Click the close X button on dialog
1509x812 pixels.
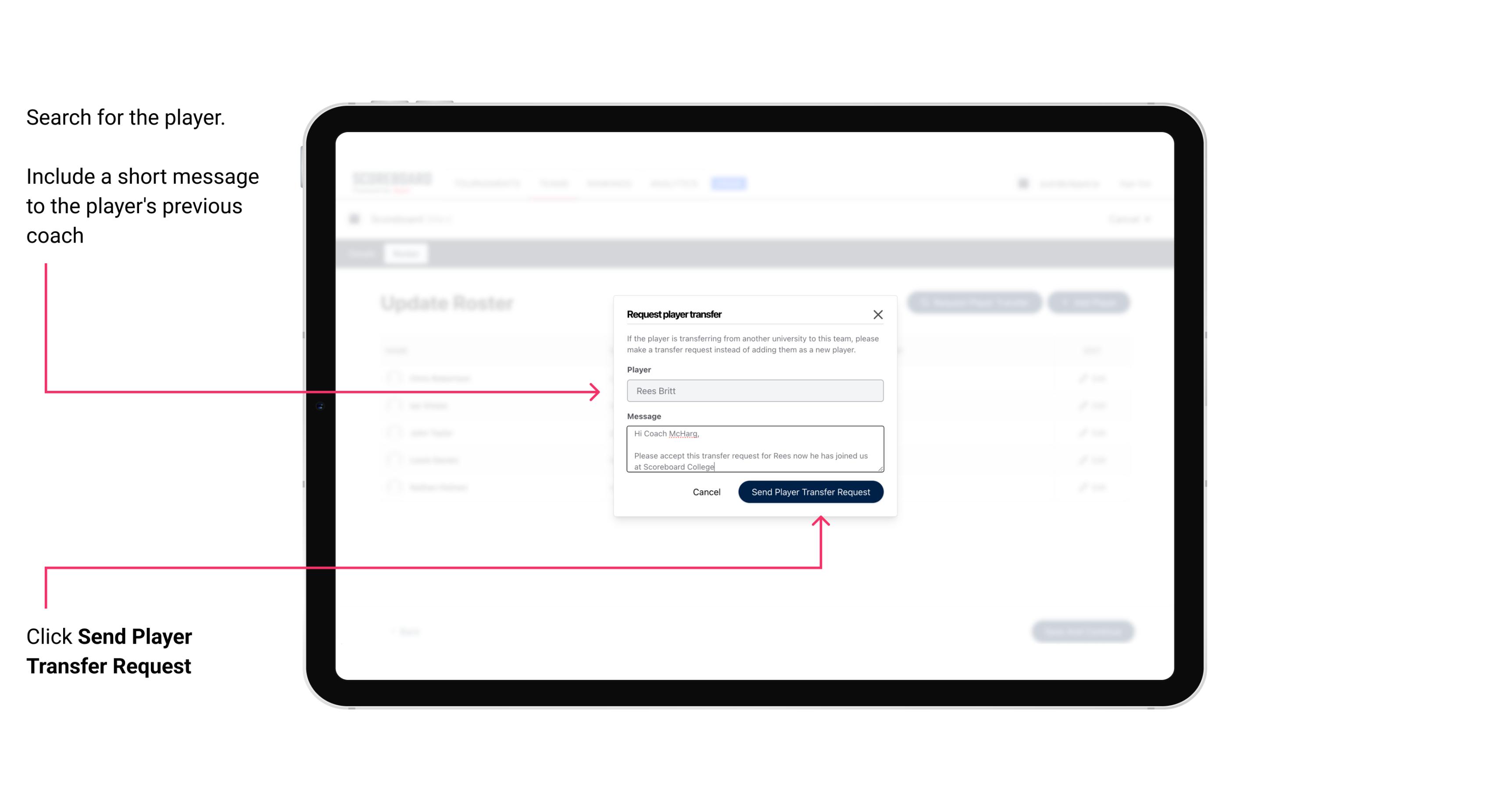pyautogui.click(x=878, y=313)
